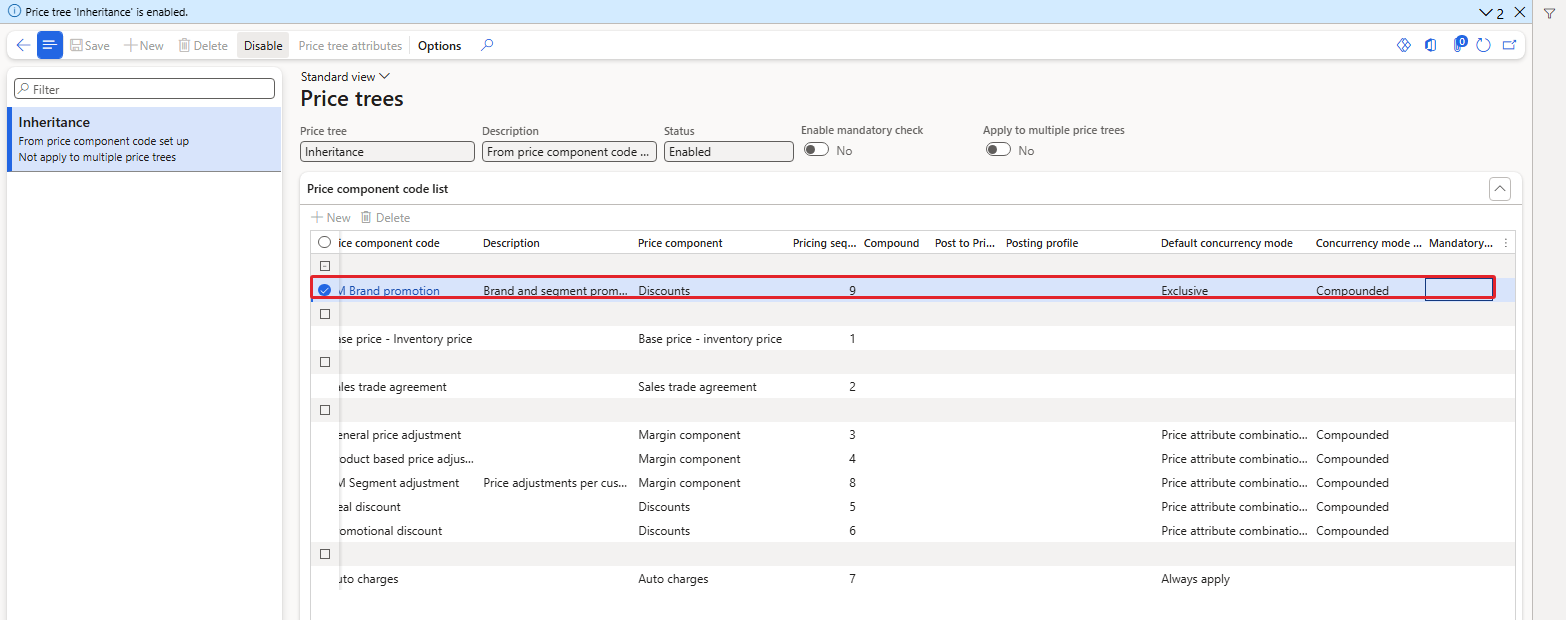Toggle the Brand promotion row checkmark
The width and height of the screenshot is (1566, 620).
coord(324,290)
